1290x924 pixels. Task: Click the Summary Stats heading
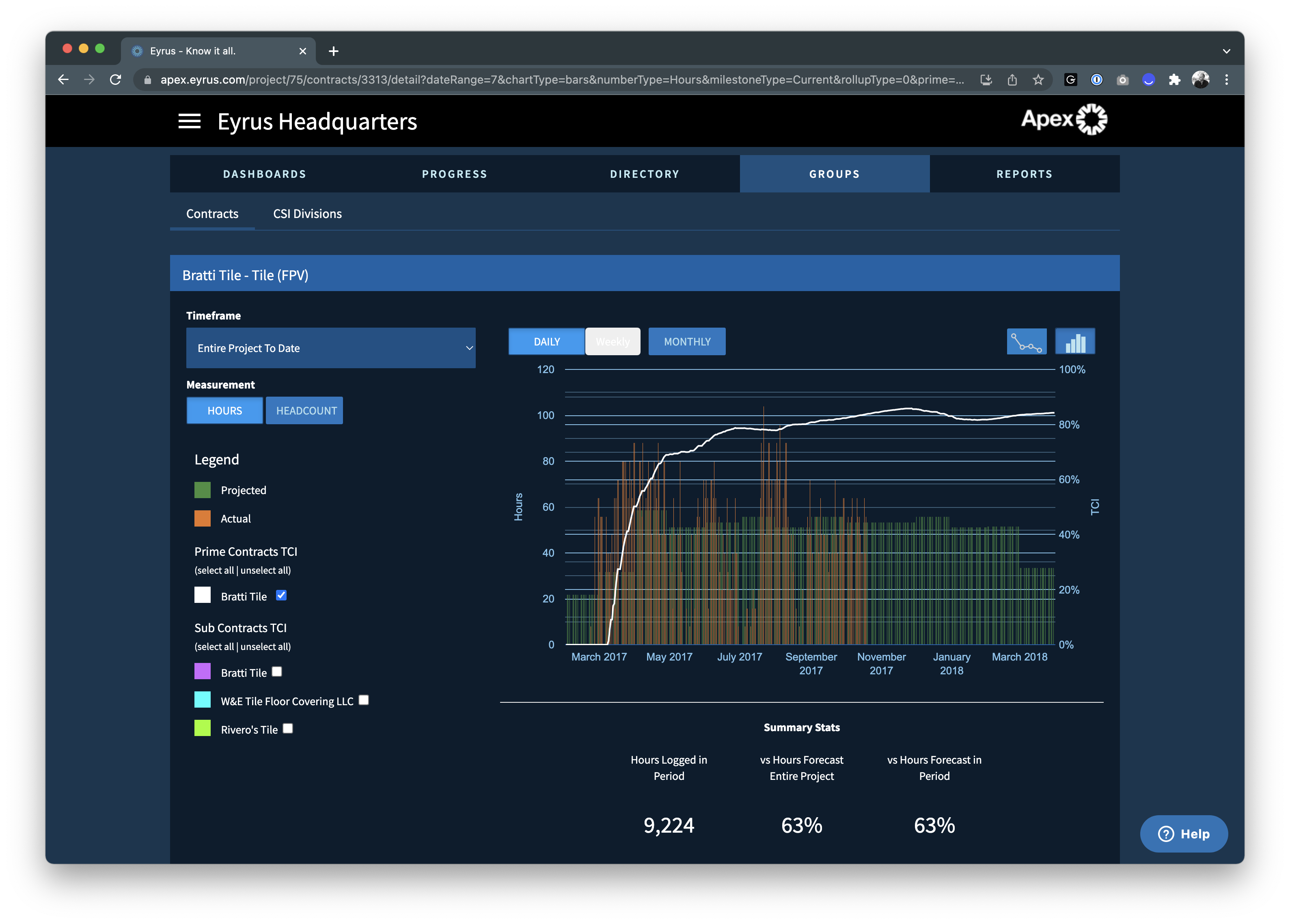click(x=801, y=727)
